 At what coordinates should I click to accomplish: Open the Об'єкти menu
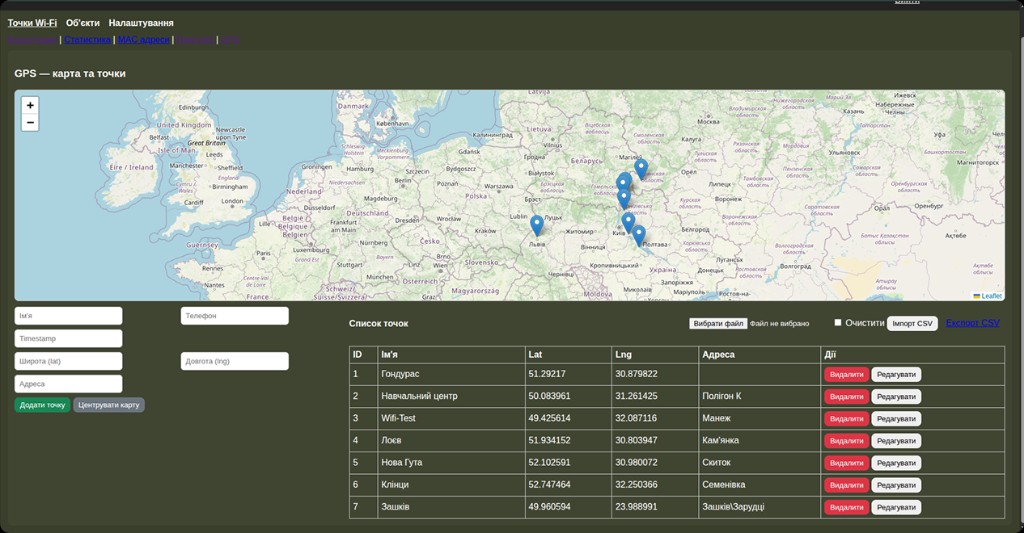83,23
